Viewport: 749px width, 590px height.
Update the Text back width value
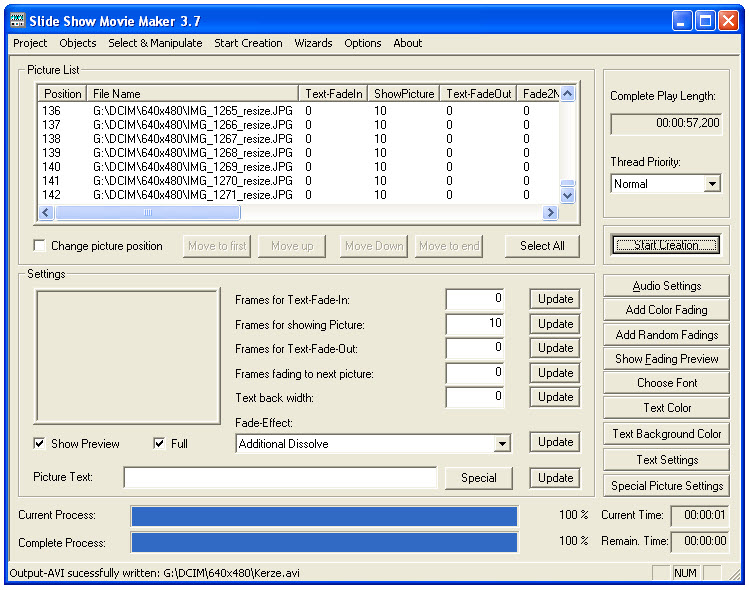[x=555, y=397]
